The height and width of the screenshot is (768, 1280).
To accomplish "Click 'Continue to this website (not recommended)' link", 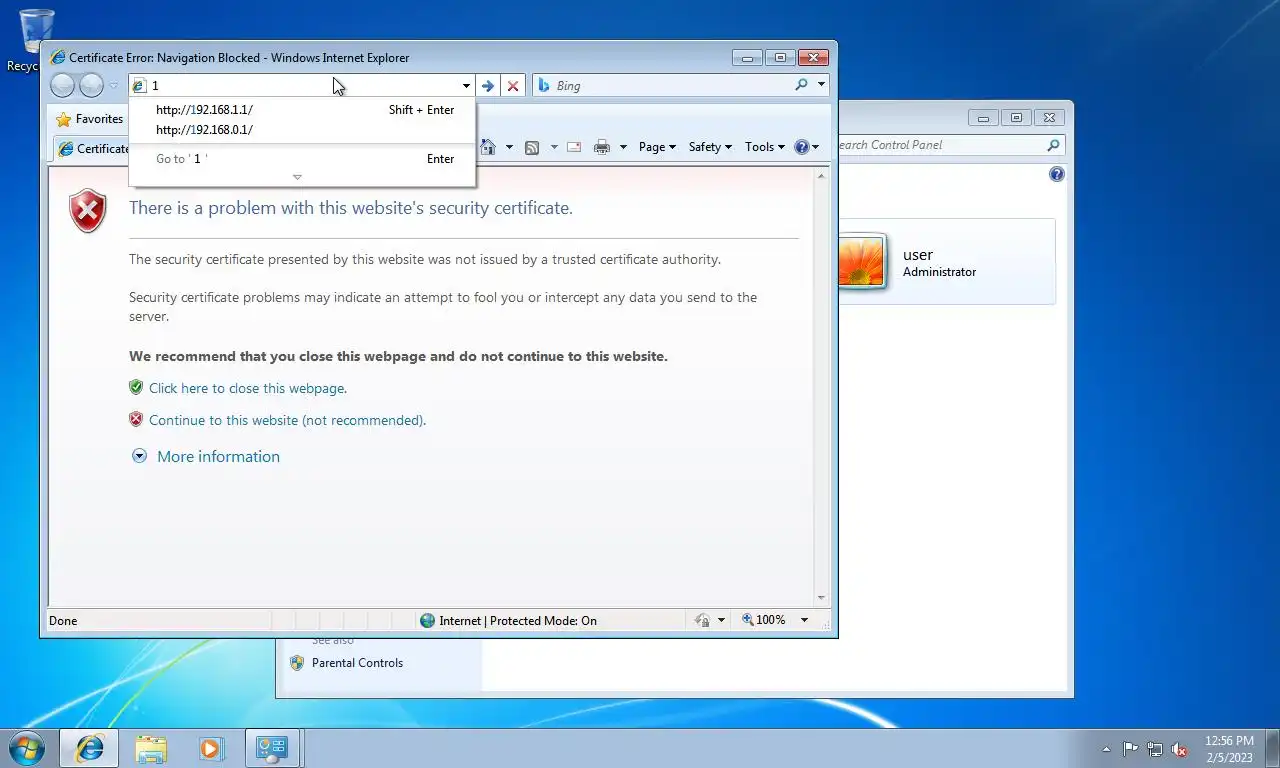I will click(x=288, y=420).
